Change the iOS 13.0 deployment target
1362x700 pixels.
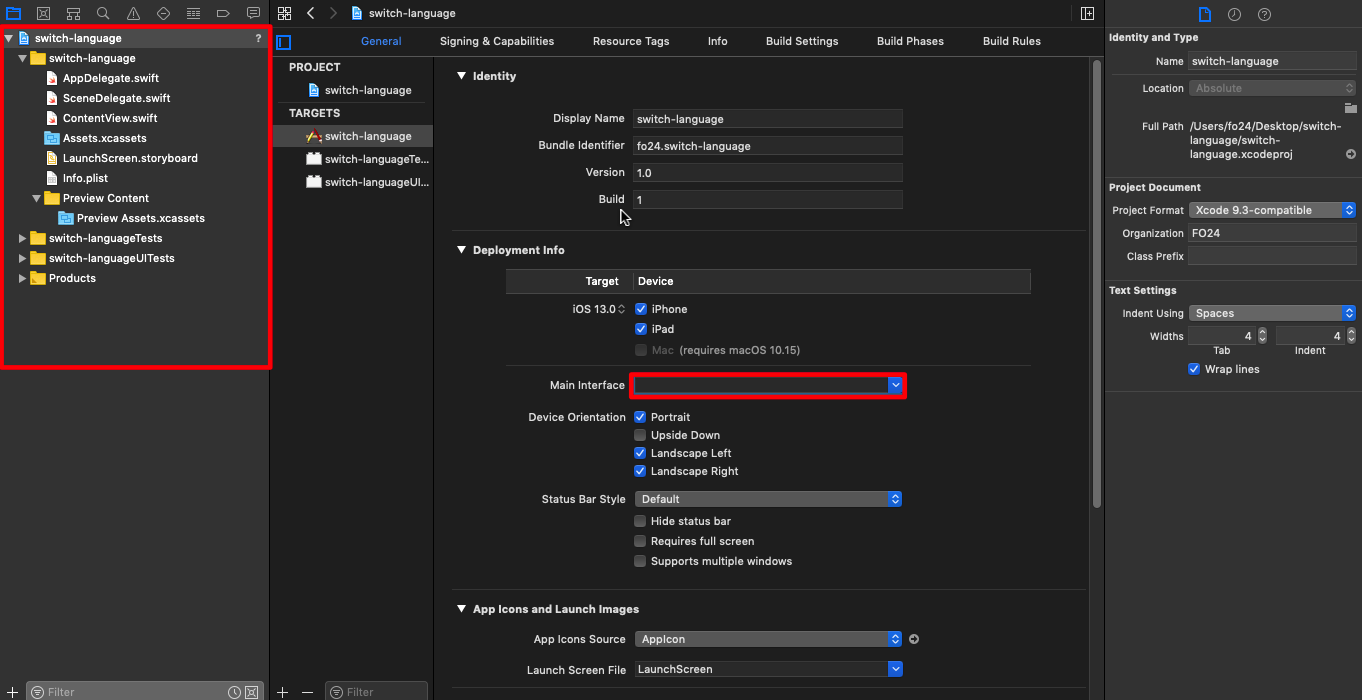(599, 309)
